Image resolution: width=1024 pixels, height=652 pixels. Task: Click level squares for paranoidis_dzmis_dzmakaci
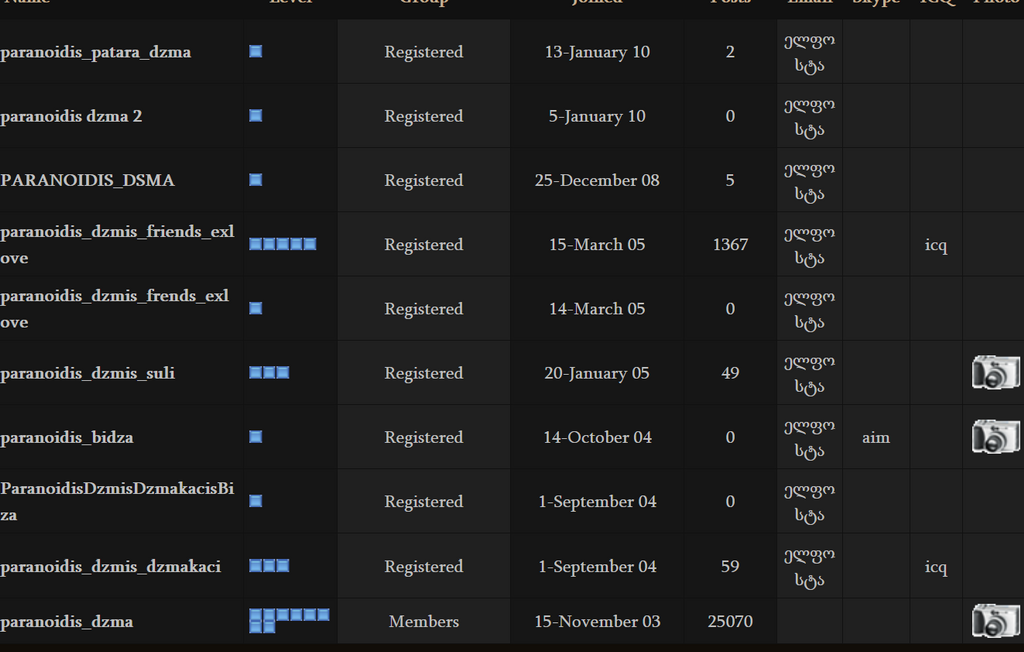[269, 566]
